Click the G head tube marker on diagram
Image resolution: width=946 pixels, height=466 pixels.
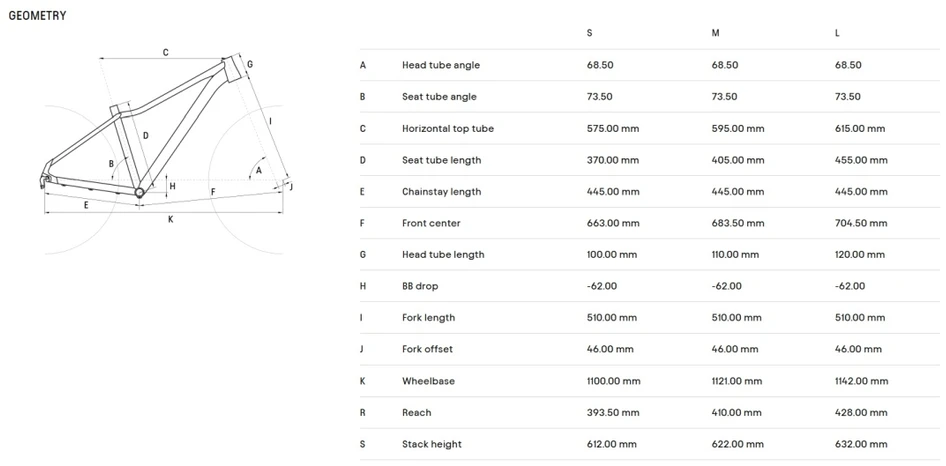coord(250,64)
